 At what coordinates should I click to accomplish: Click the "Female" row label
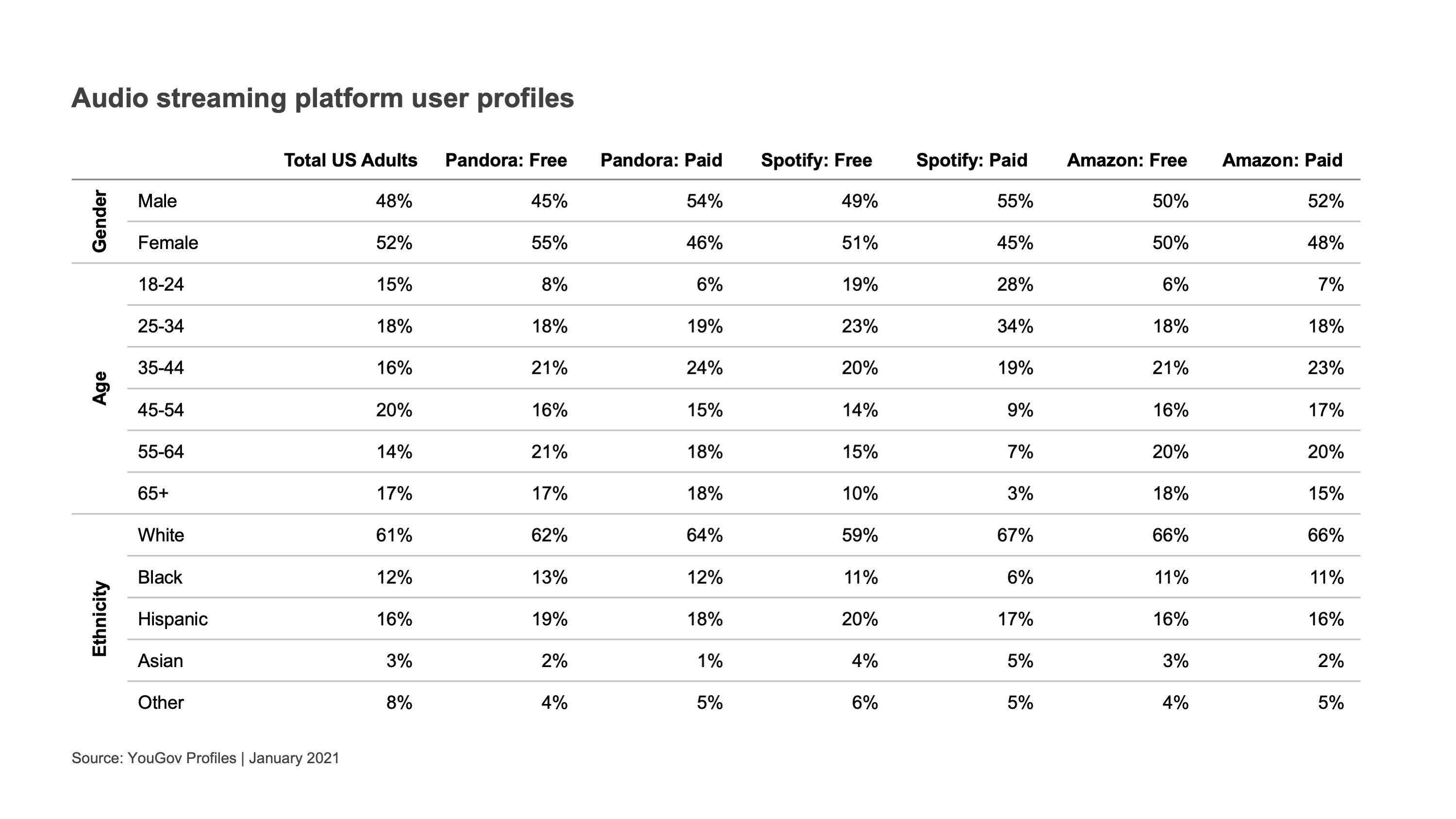coord(168,243)
